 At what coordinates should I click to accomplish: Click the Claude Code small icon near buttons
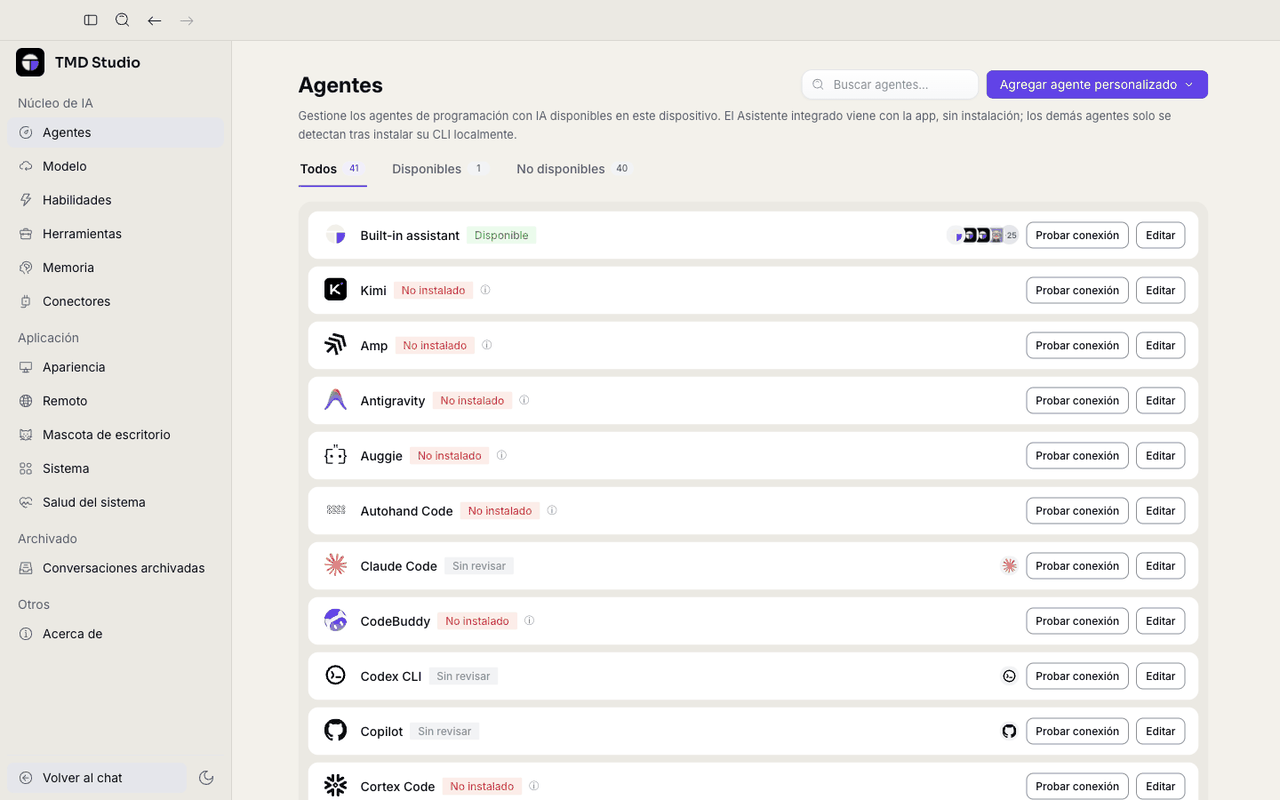pos(1009,566)
